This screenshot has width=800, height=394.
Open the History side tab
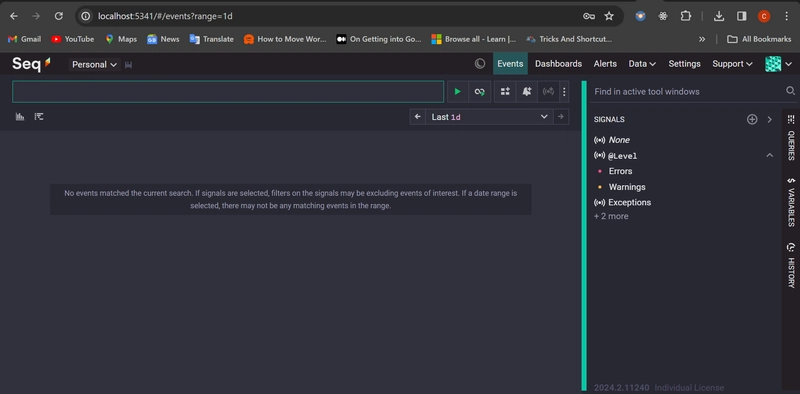click(791, 265)
